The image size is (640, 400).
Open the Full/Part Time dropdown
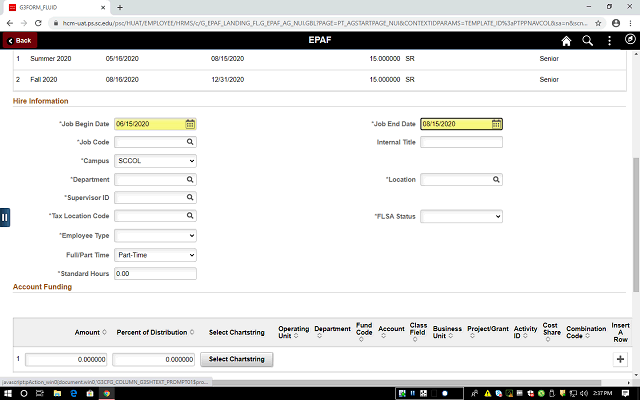155,255
